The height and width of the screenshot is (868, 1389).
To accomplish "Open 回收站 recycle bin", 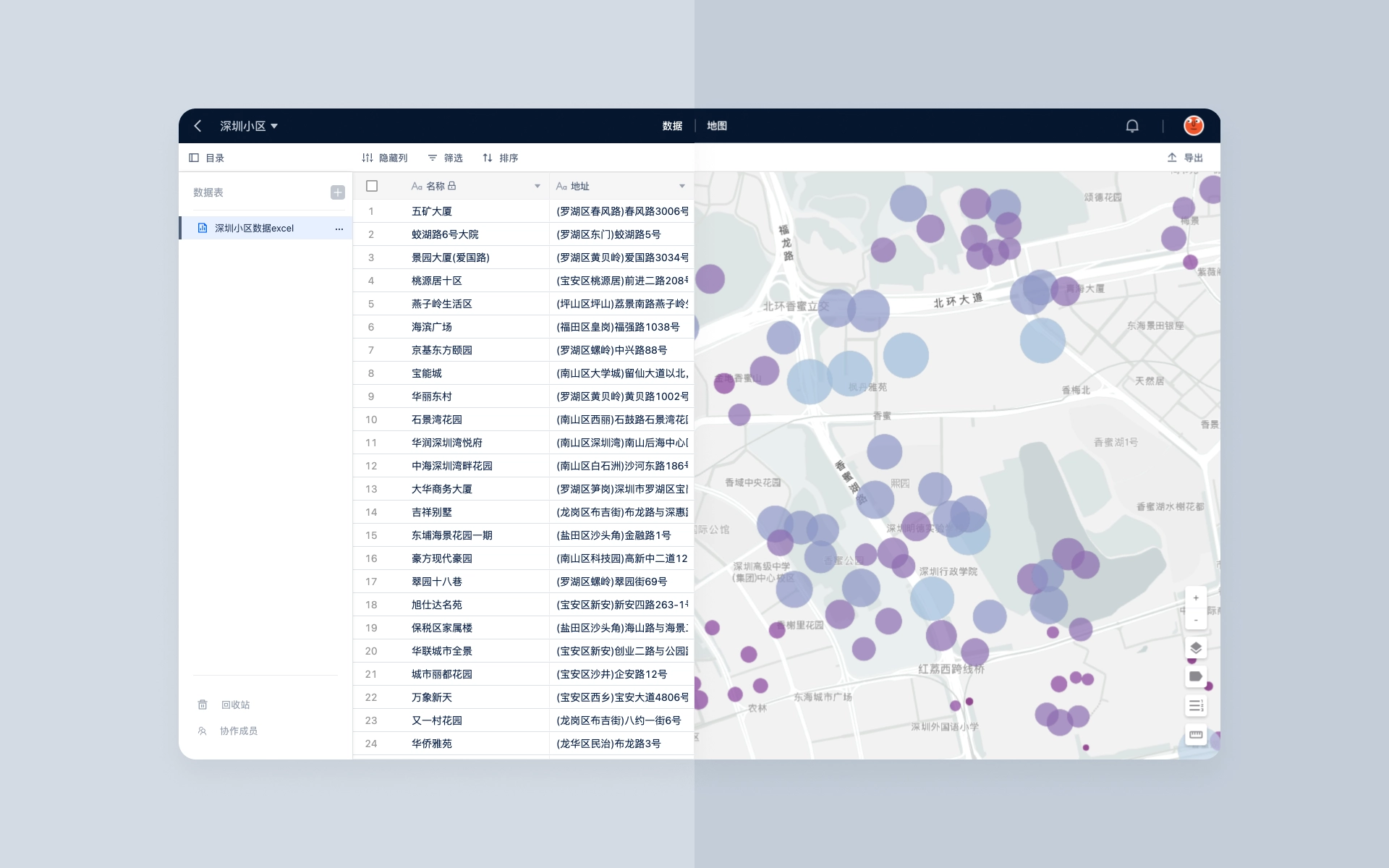I will tap(225, 705).
